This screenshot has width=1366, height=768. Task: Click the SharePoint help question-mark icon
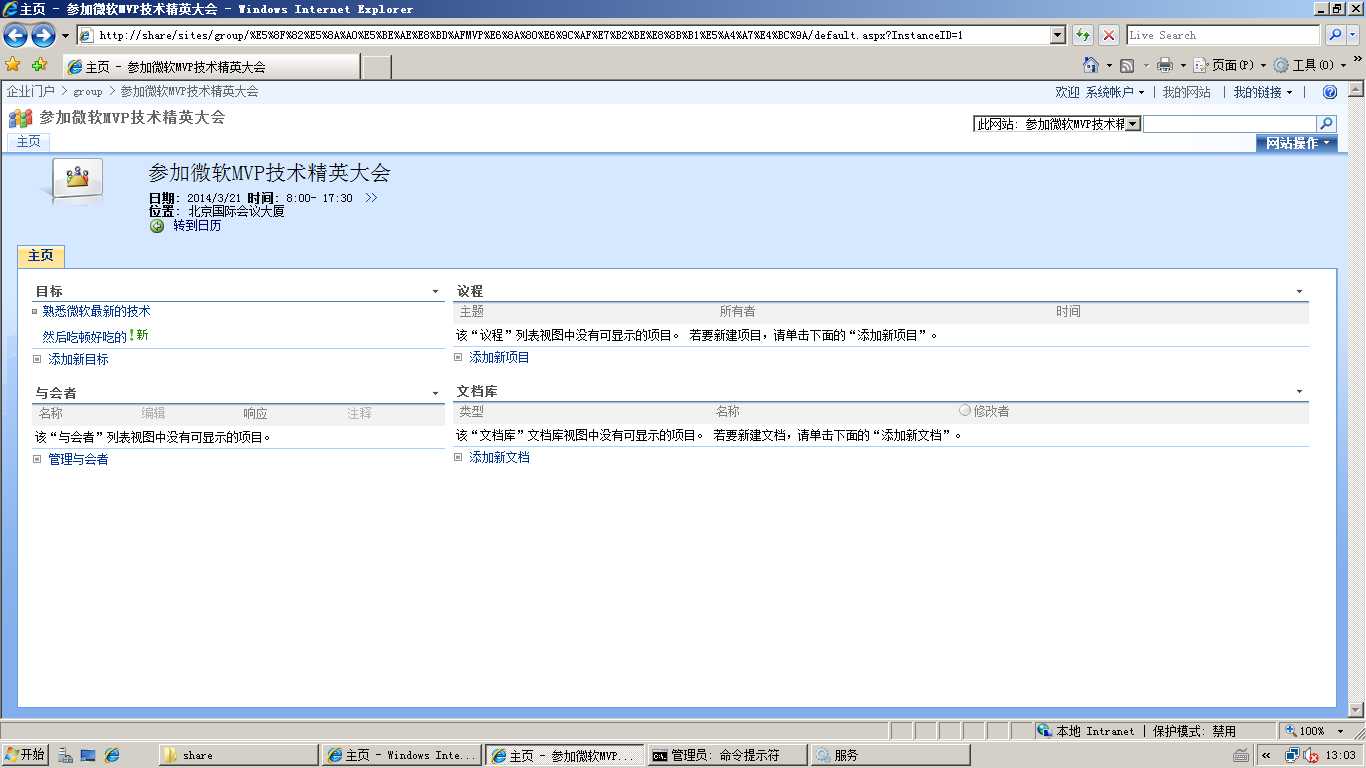point(1330,92)
